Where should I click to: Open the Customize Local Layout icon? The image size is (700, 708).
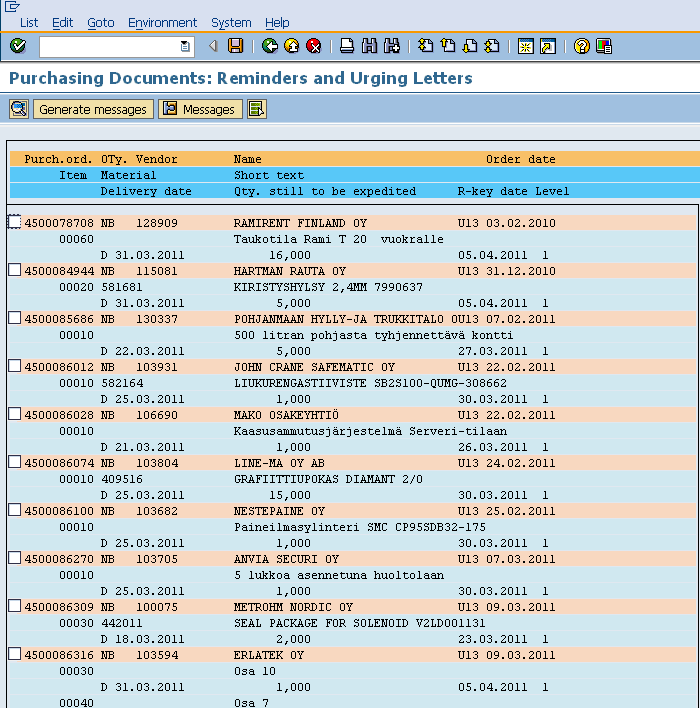(x=604, y=46)
